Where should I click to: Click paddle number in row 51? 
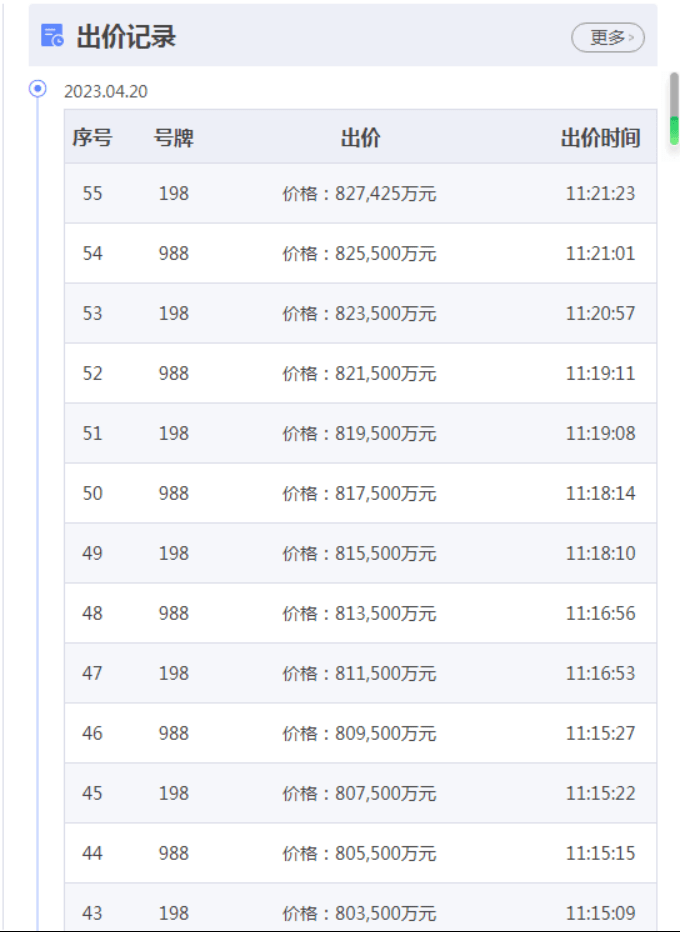click(x=173, y=434)
